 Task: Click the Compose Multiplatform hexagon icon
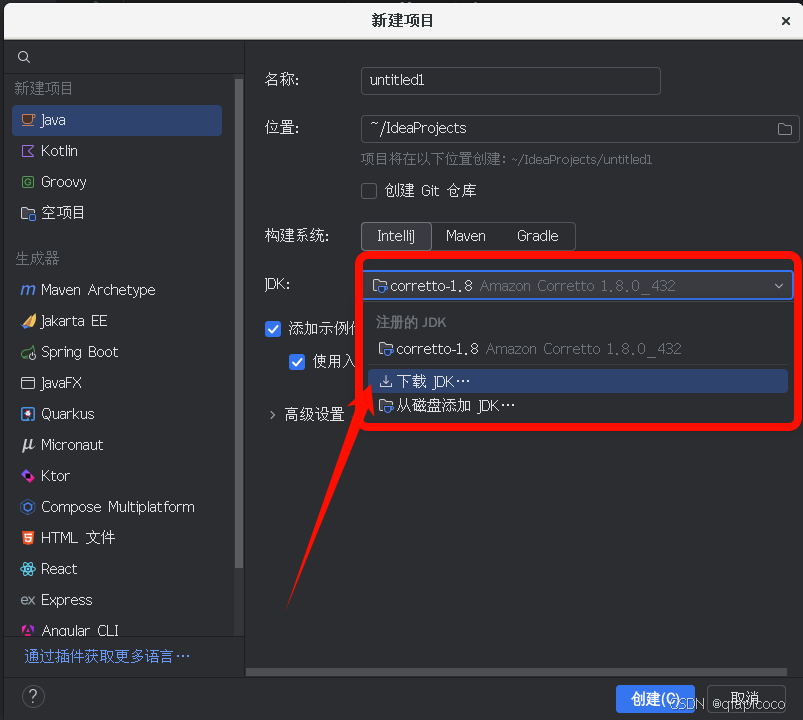tap(28, 507)
